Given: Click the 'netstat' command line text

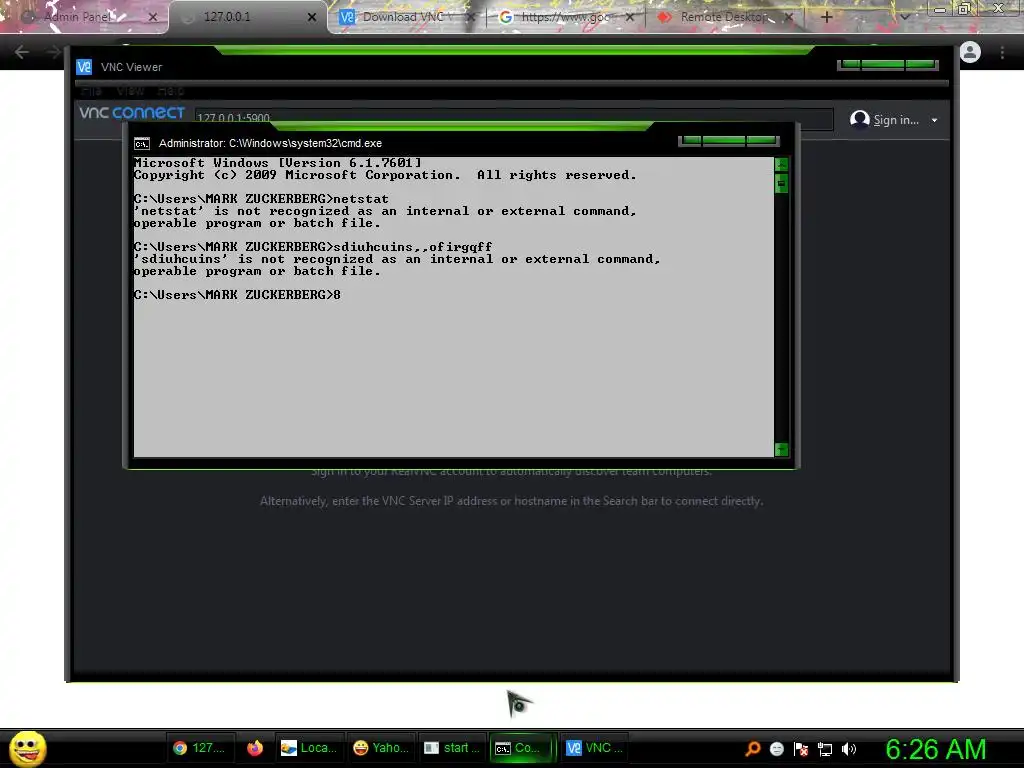Looking at the screenshot, I should [x=261, y=199].
